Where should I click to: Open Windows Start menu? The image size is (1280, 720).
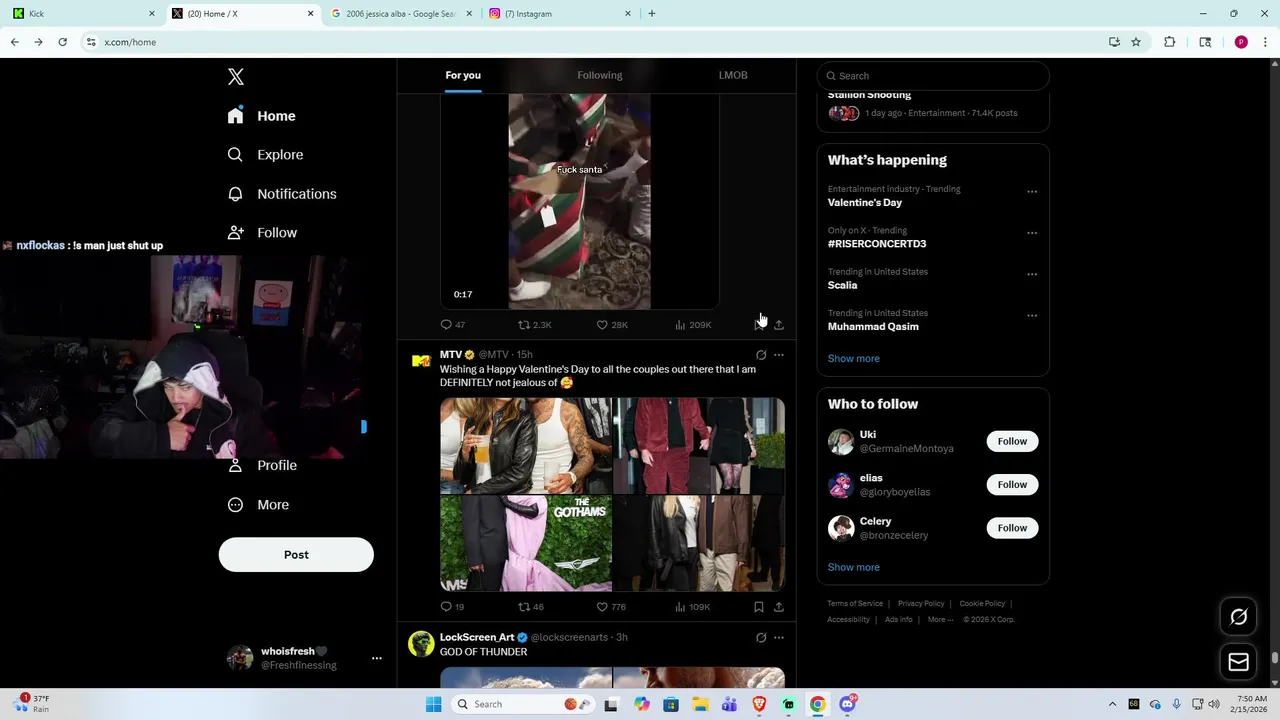coord(433,704)
